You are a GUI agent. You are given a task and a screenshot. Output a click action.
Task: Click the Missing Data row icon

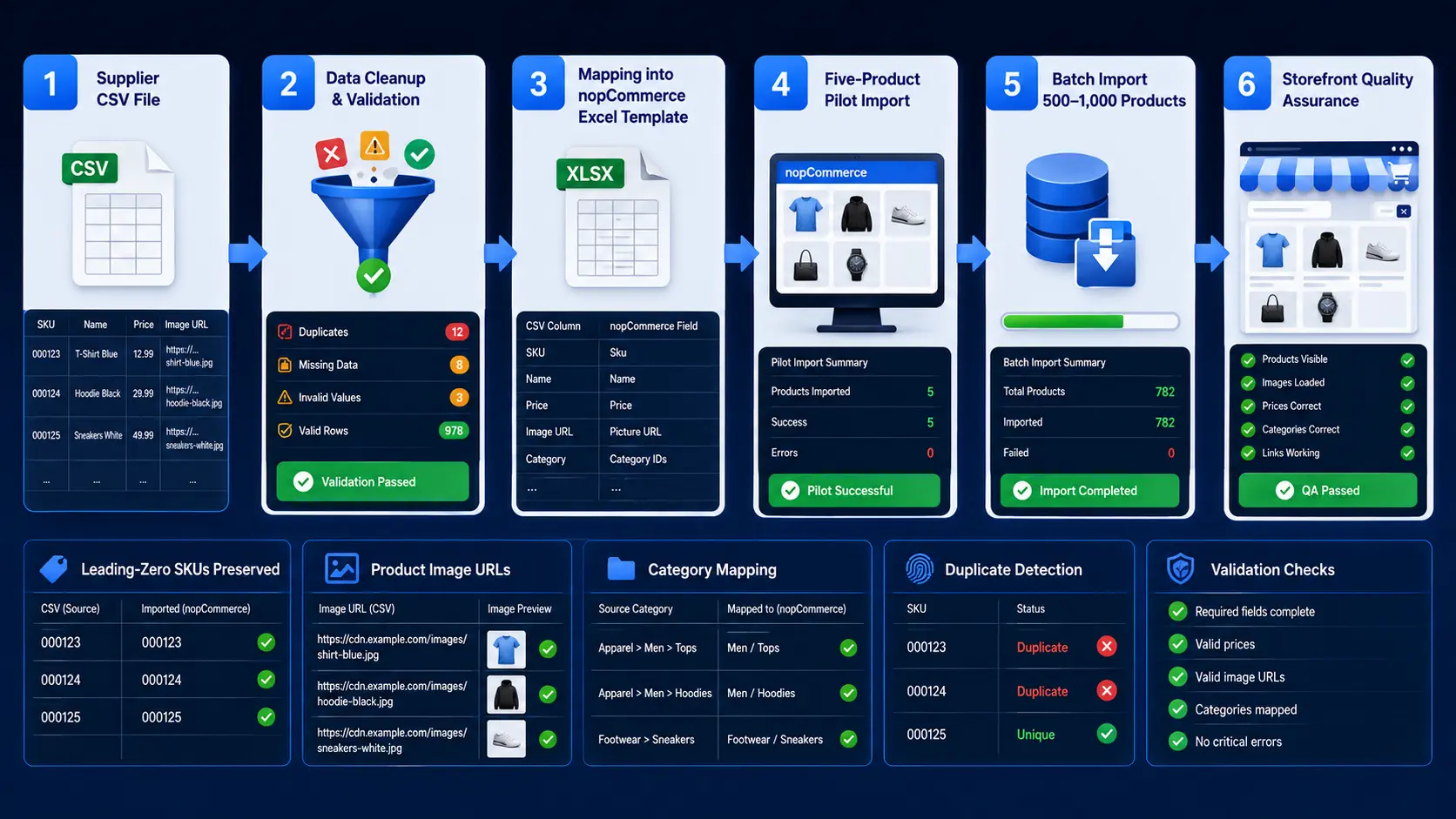(x=285, y=365)
